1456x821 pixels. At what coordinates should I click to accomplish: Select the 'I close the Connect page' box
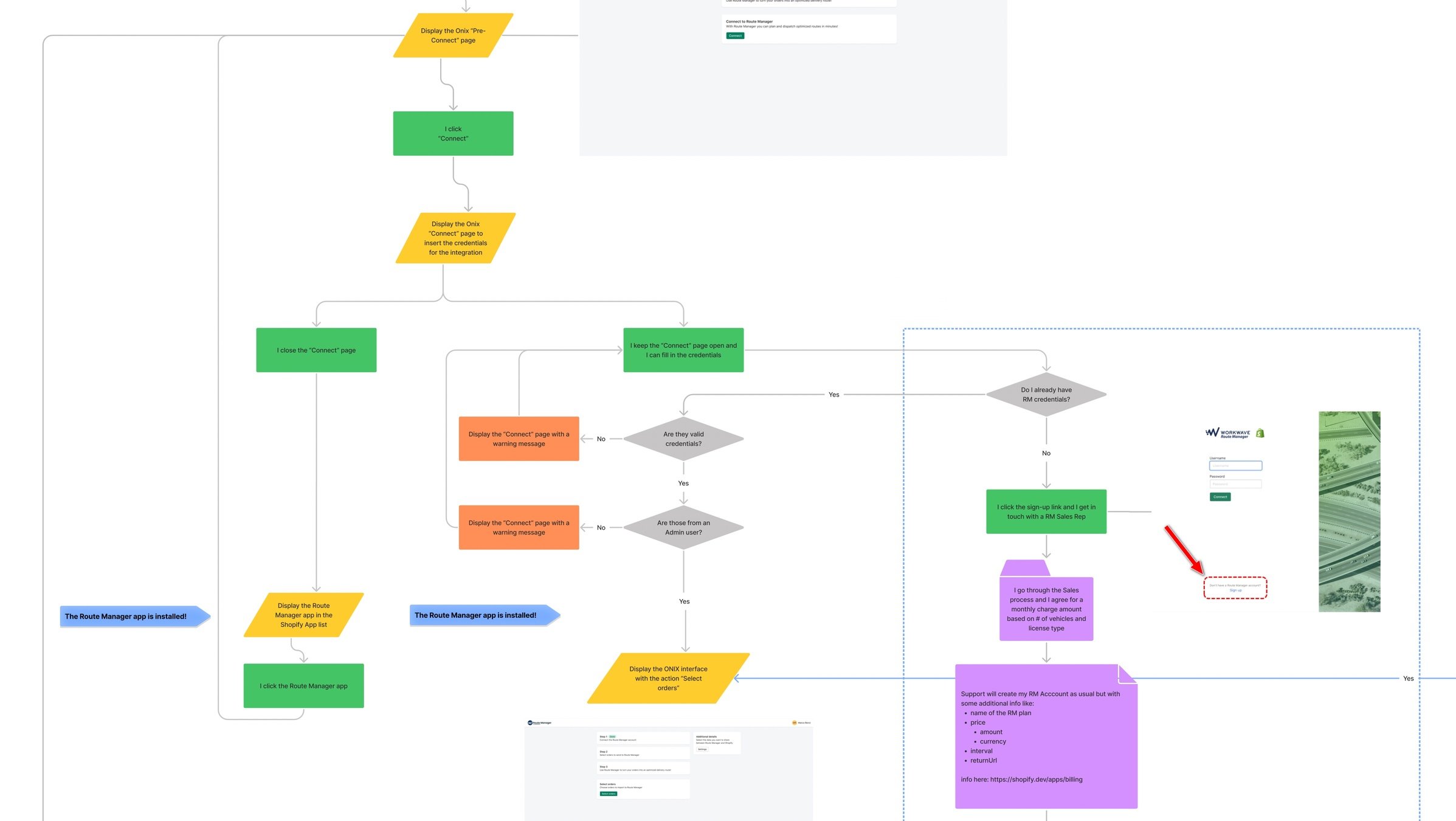pos(316,350)
